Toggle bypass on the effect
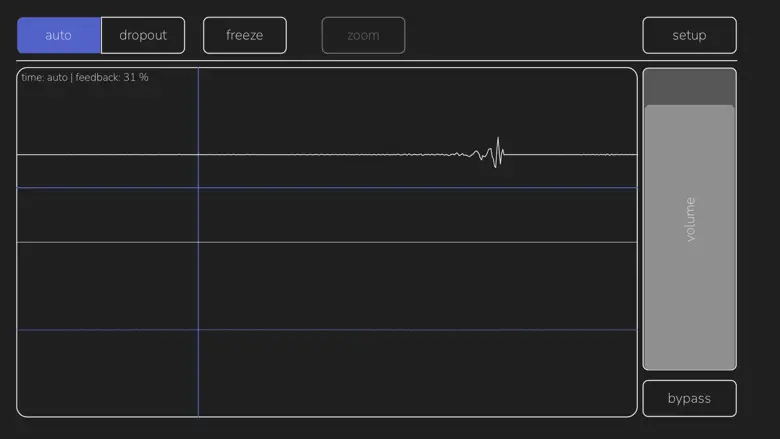 point(689,398)
